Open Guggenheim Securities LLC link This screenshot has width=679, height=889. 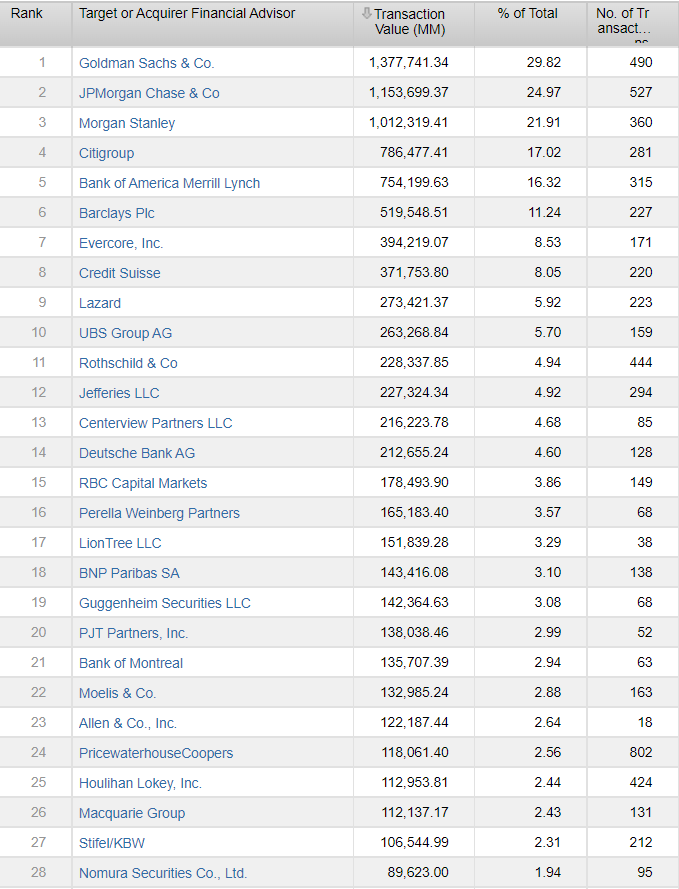tap(165, 603)
